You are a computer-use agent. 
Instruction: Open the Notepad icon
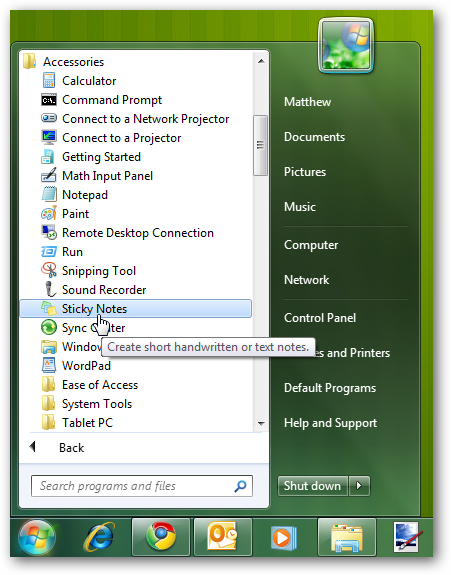pos(49,194)
